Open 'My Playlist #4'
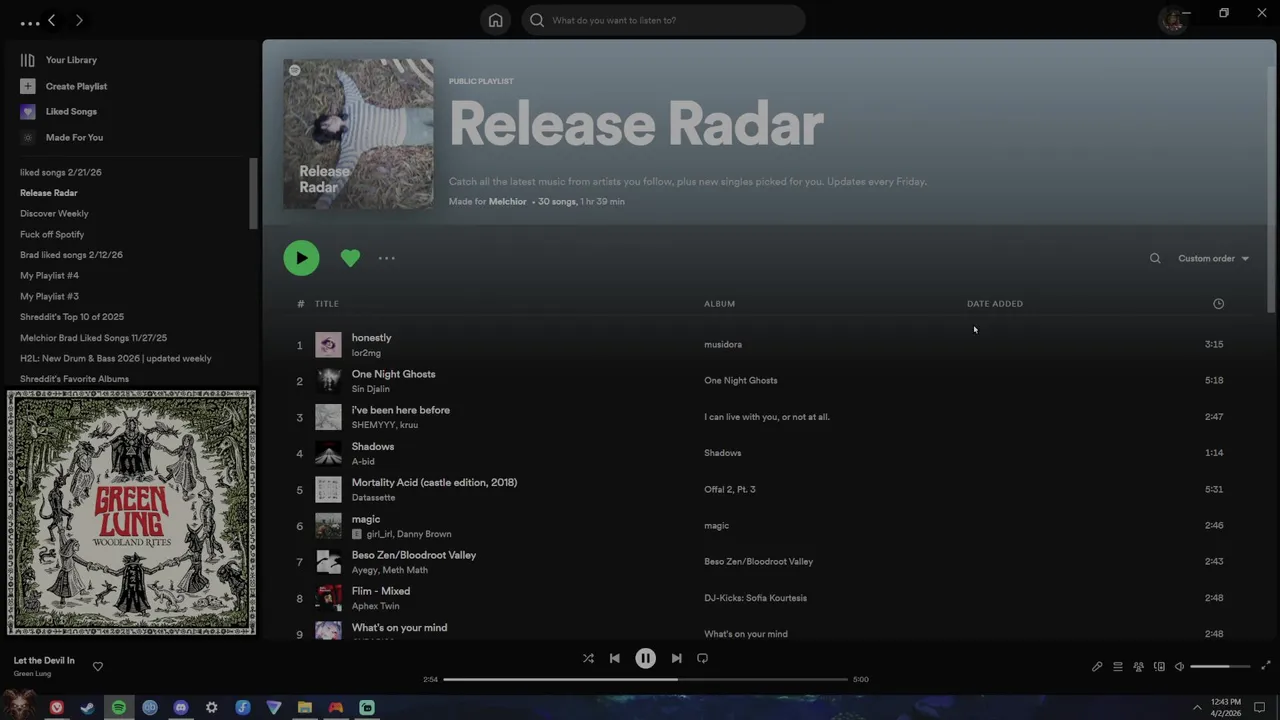The image size is (1280, 720). click(x=49, y=275)
